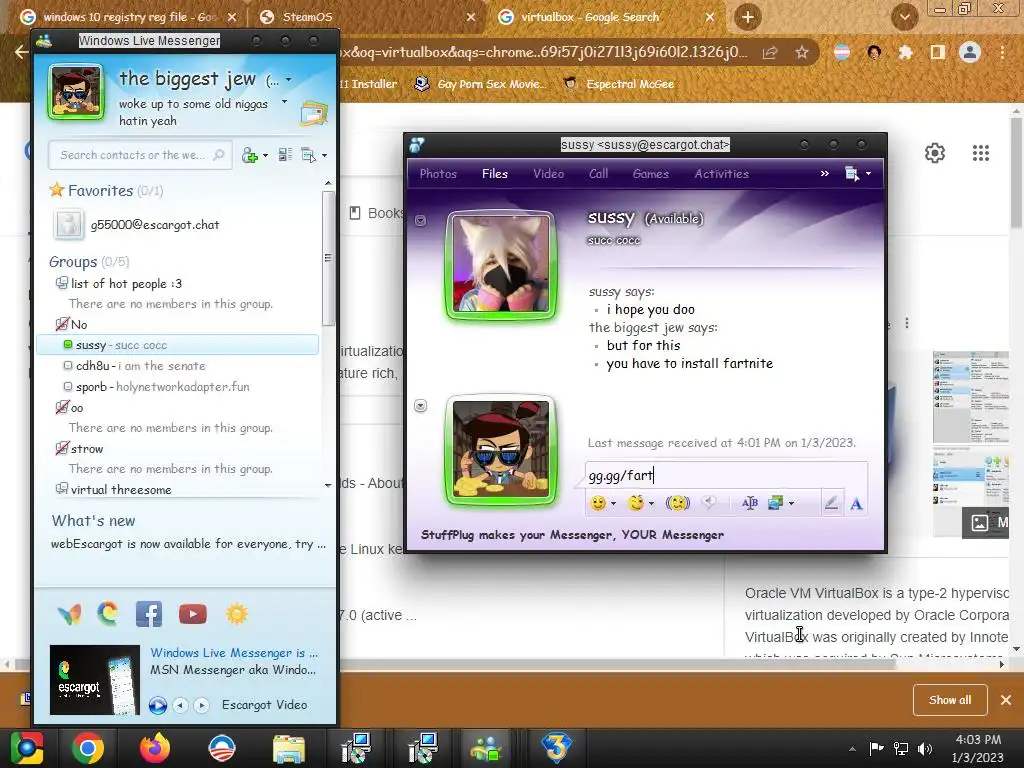Open display name dropdown arrow

[x=289, y=80]
